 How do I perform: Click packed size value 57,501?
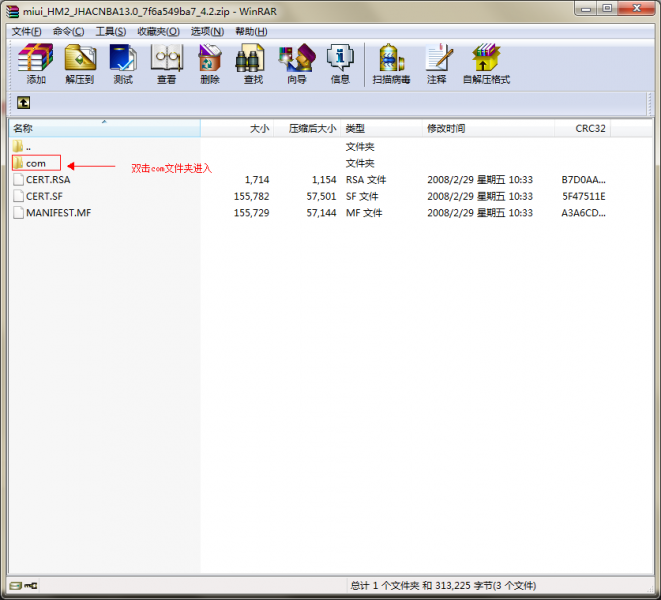coord(322,196)
